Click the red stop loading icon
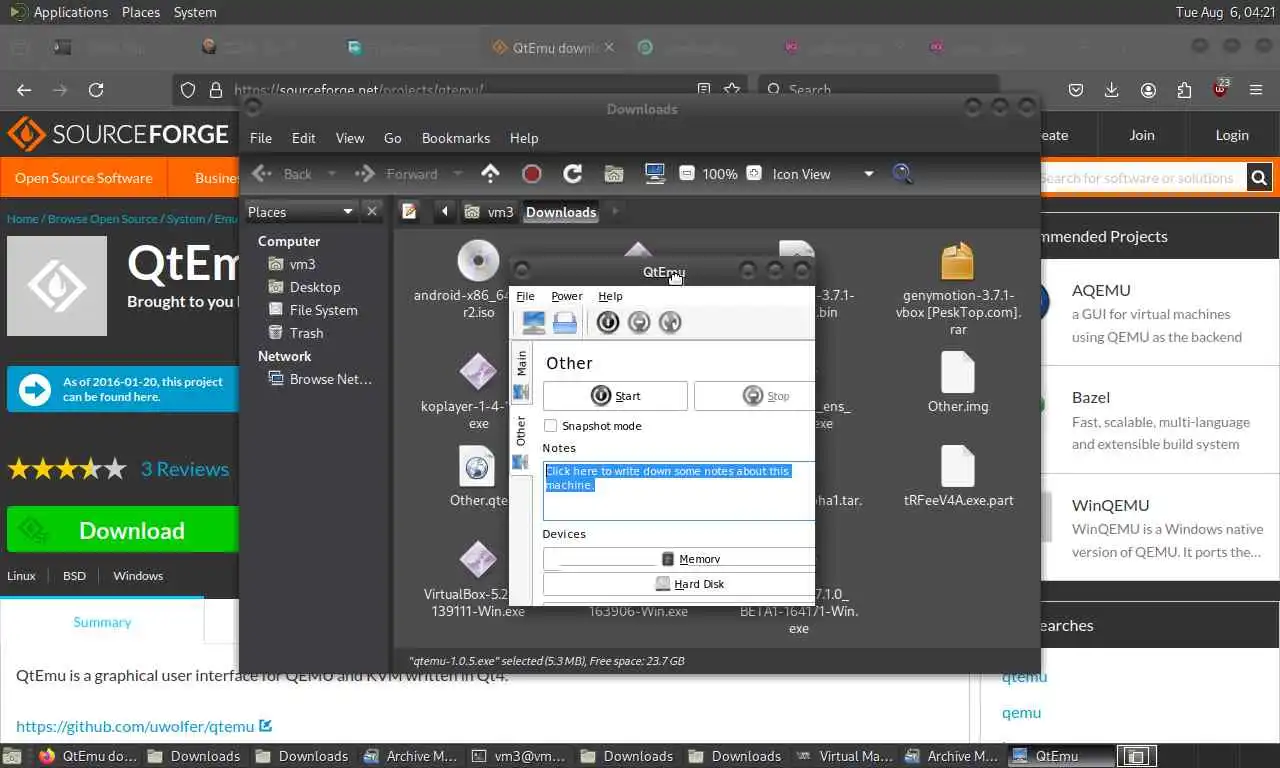Image resolution: width=1280 pixels, height=768 pixels. click(532, 174)
